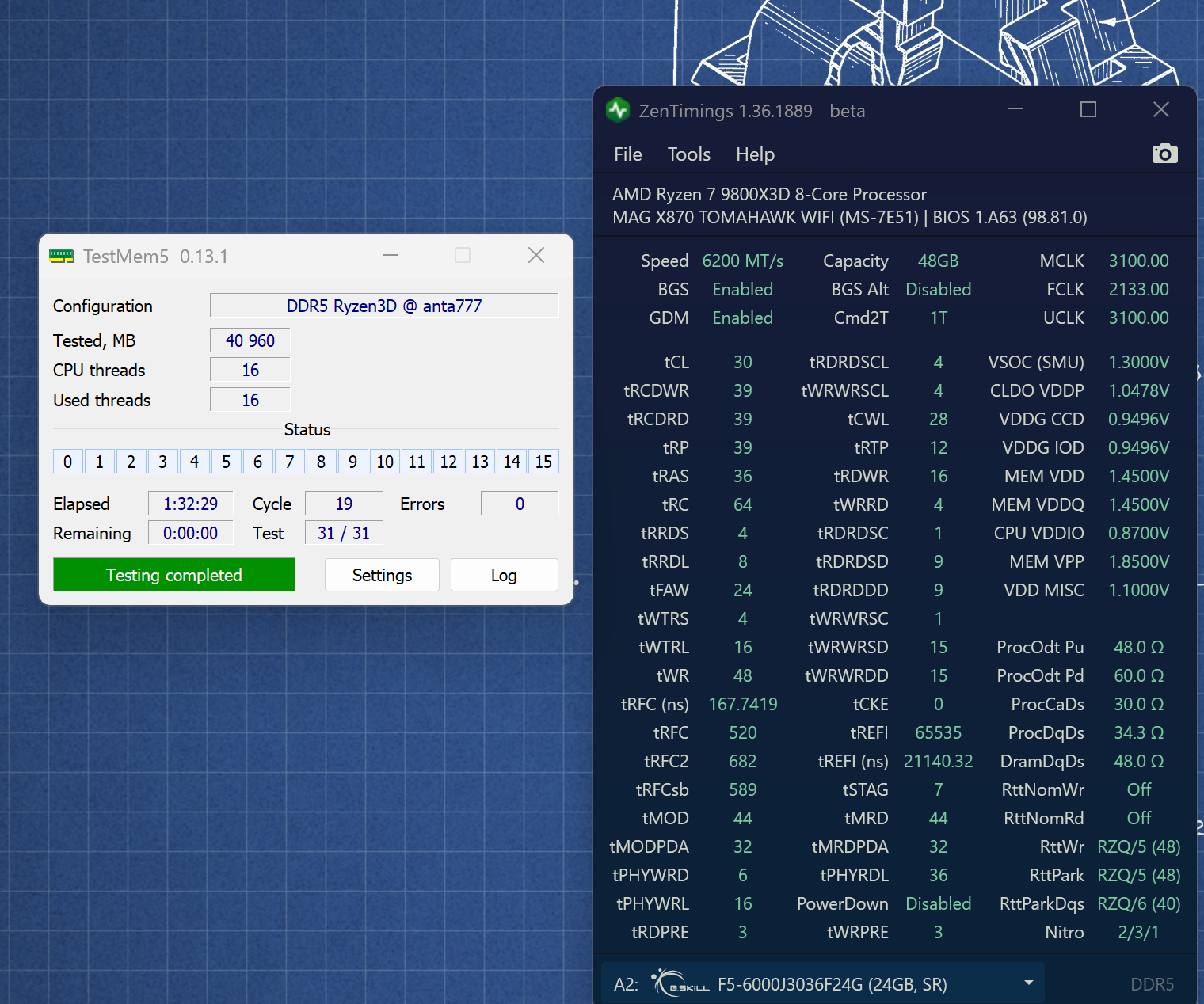Click the green Testing completed bar
The width and height of the screenshot is (1204, 1004).
pos(173,575)
